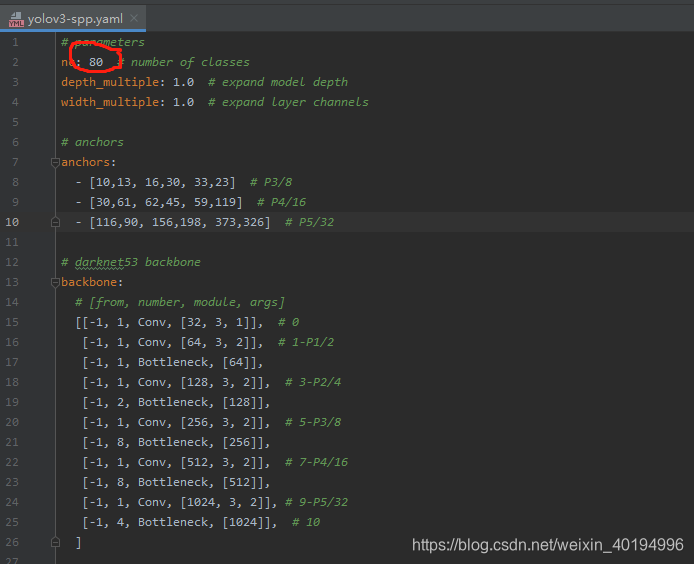Click the width_multiple key

pos(110,102)
